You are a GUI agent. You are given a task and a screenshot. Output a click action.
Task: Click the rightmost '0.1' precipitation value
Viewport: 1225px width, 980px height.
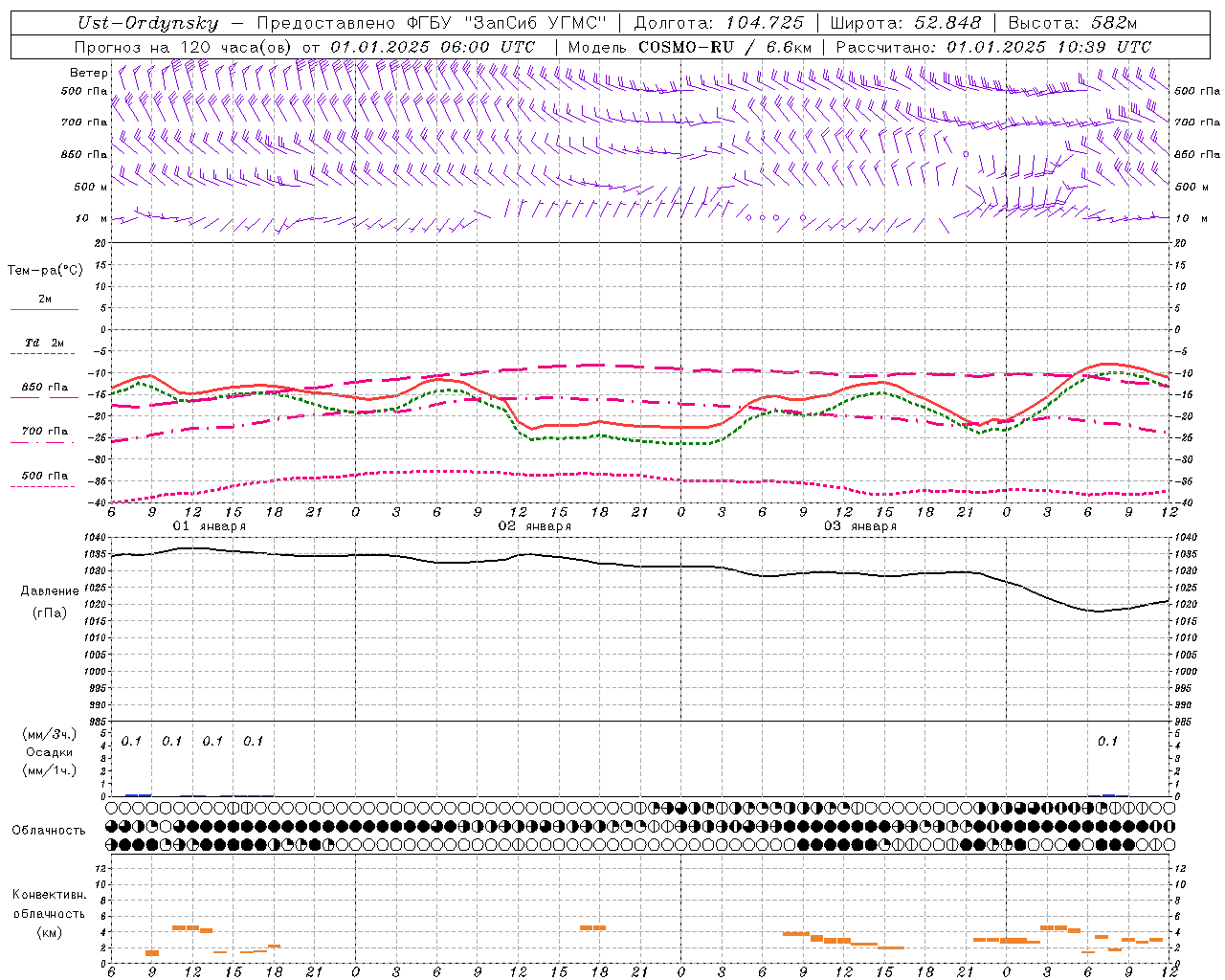[x=1107, y=741]
